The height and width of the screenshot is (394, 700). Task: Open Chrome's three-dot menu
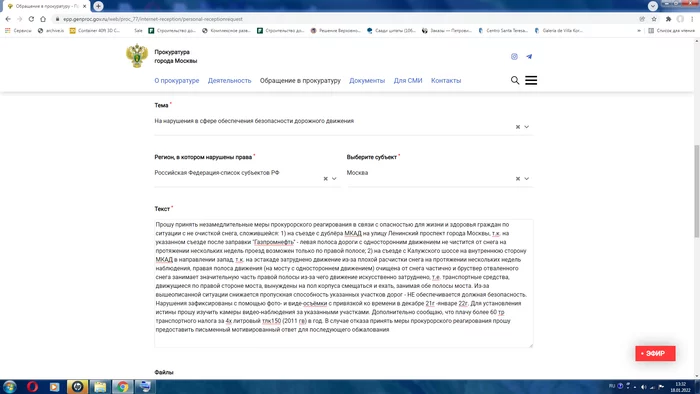coord(692,19)
